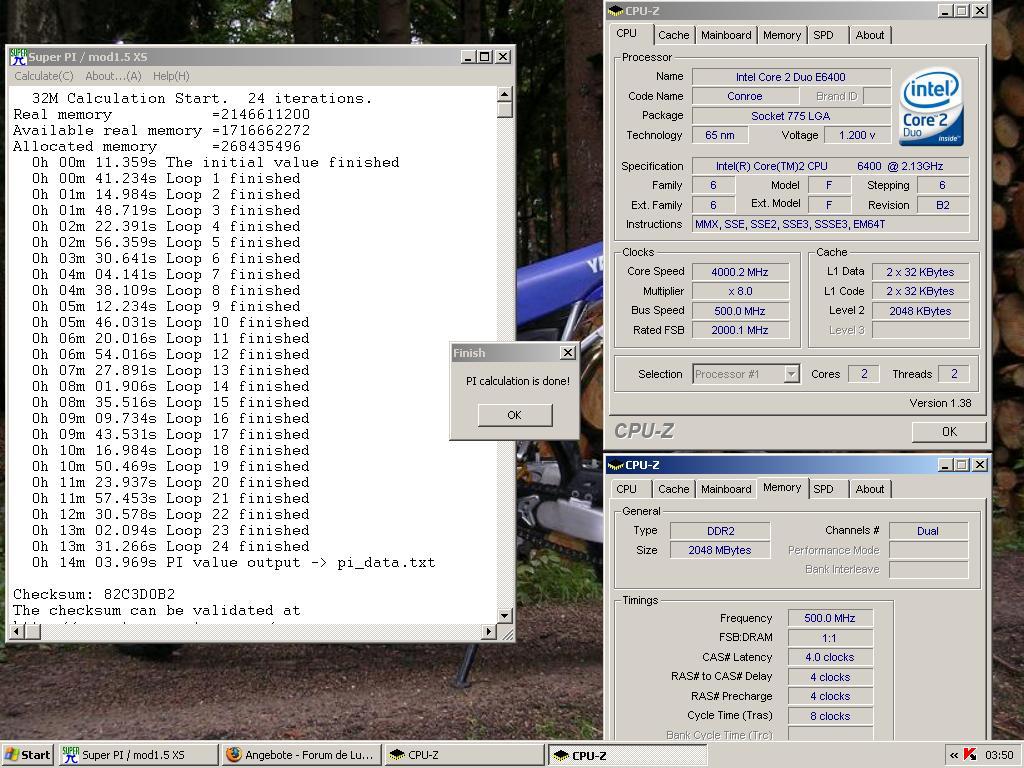Open the Help(H) menu in Super PI

(x=171, y=76)
